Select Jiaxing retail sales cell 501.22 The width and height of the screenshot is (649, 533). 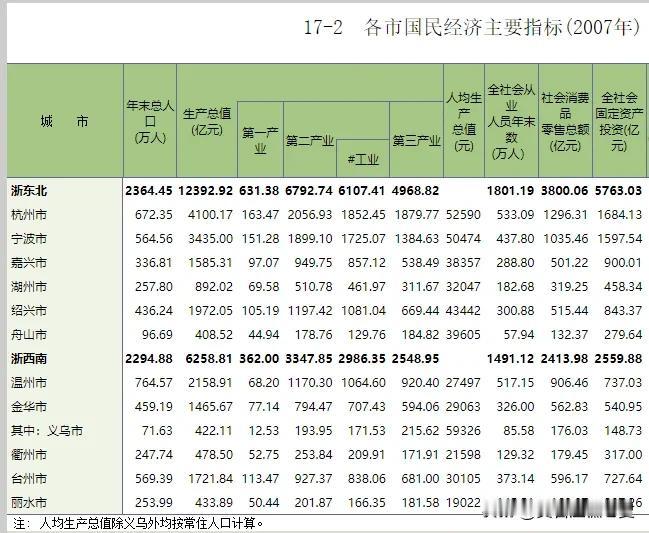pos(569,263)
